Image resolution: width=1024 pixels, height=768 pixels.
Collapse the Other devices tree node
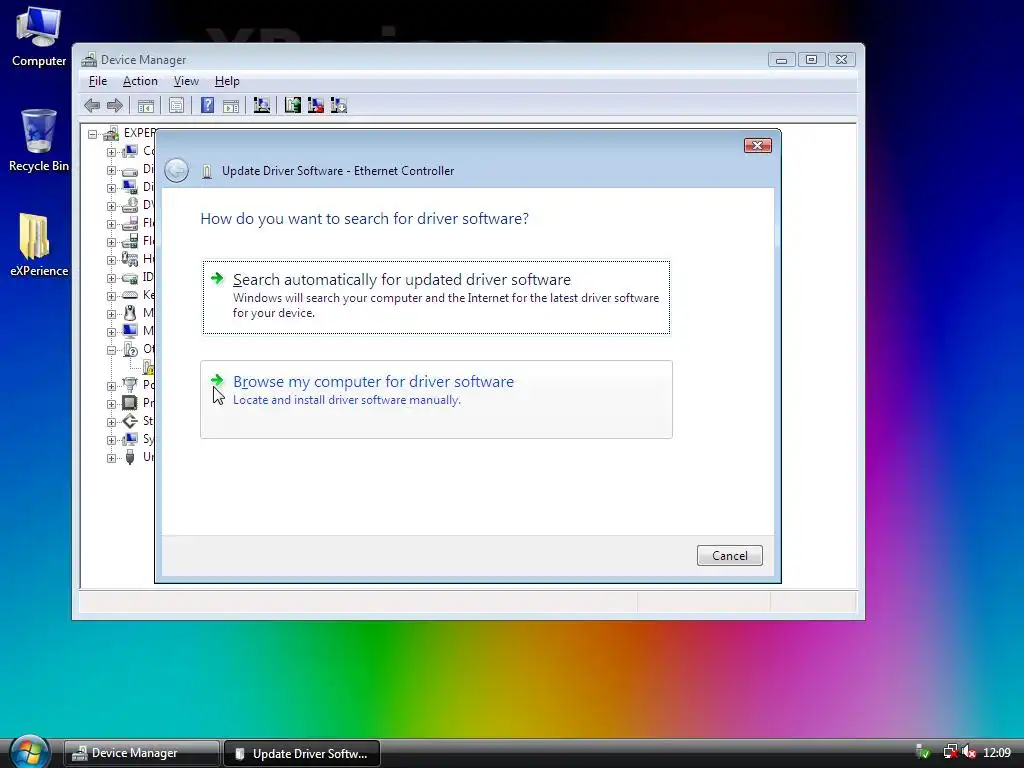[111, 350]
